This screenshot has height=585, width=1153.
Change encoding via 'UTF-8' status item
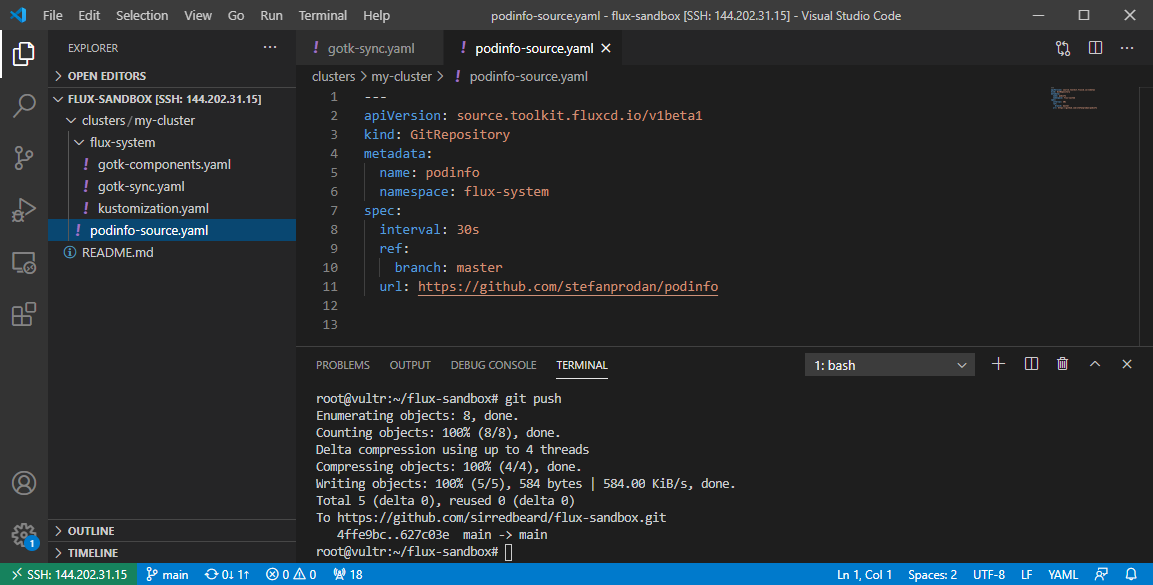pyautogui.click(x=989, y=574)
